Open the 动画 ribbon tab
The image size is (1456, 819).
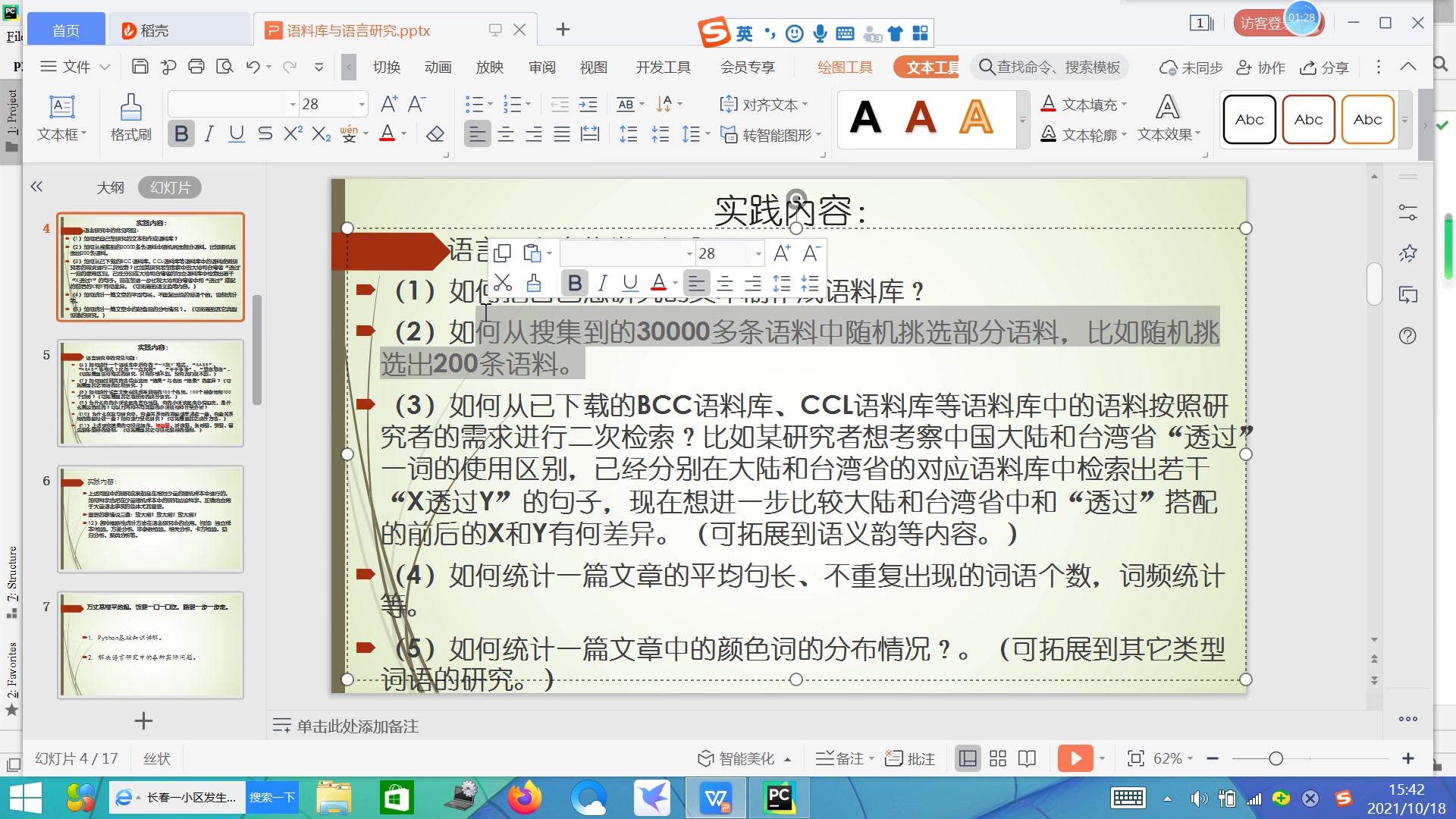438,67
